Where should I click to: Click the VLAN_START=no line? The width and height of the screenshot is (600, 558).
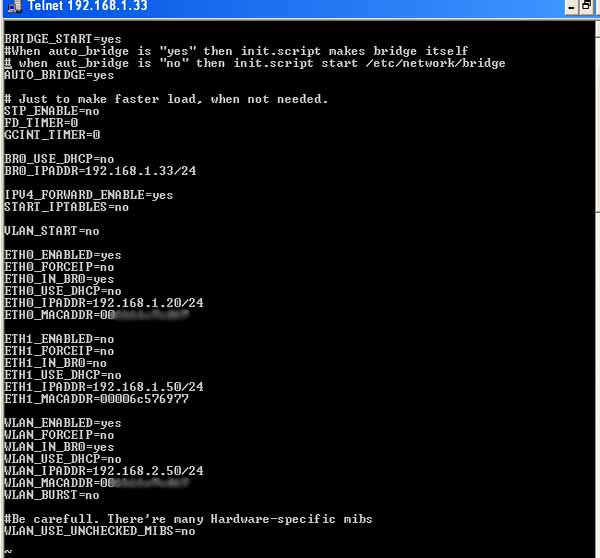point(52,231)
